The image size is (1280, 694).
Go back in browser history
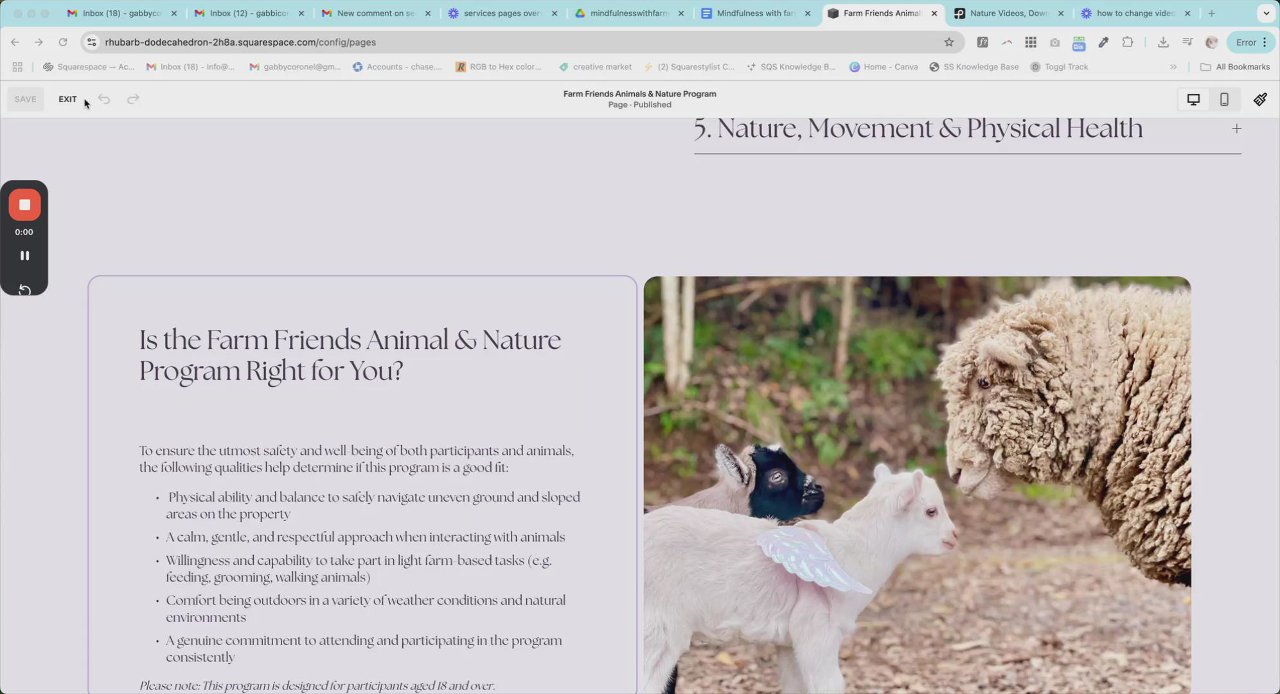(15, 42)
